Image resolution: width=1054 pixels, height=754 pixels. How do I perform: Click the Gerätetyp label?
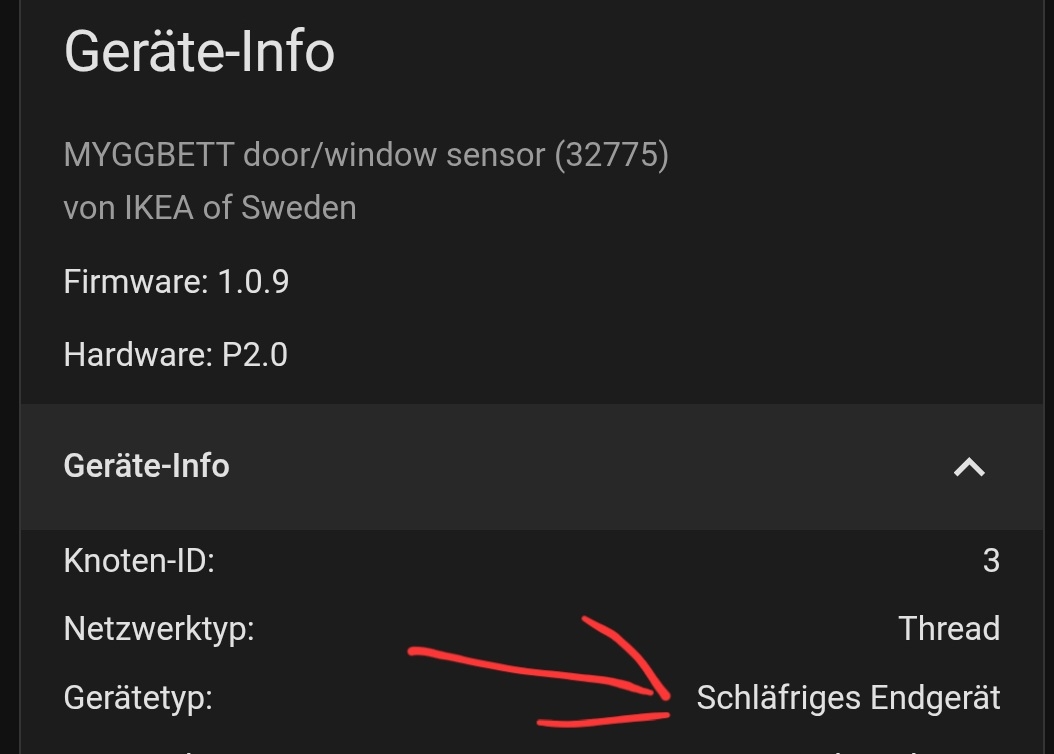138,697
